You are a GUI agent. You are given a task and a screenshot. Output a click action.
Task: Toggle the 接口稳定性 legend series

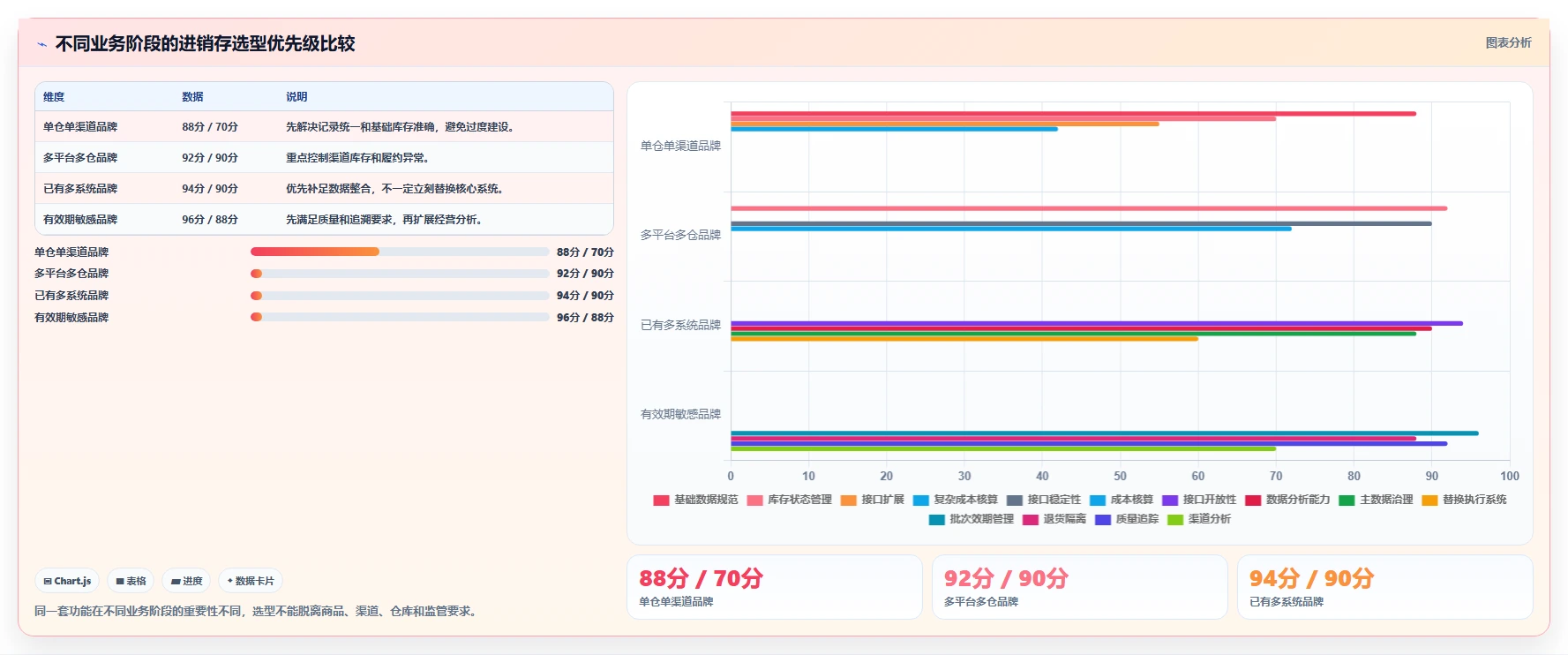tap(1043, 500)
